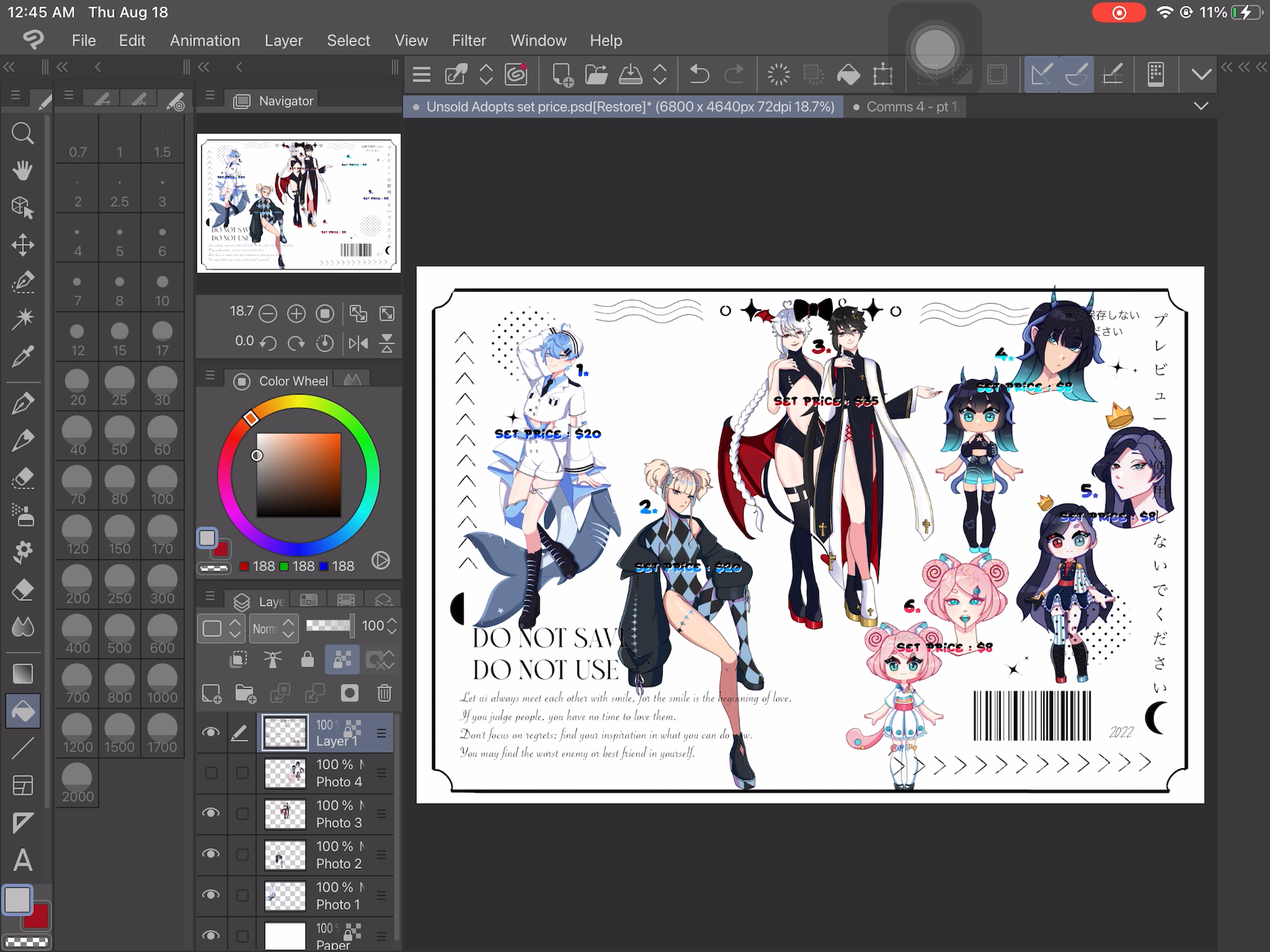
Task: Select the Fill bucket tool
Action: tap(22, 711)
